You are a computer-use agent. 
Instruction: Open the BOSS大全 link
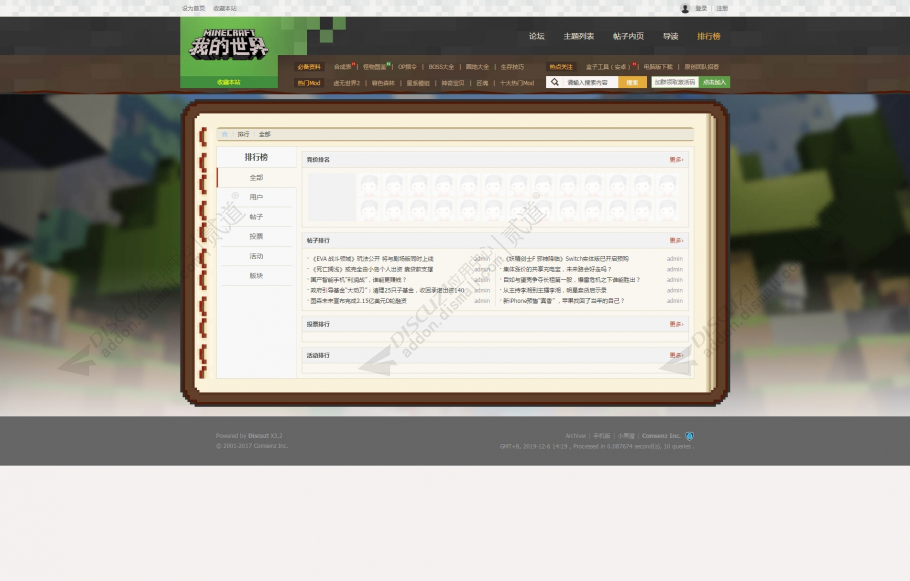(441, 67)
